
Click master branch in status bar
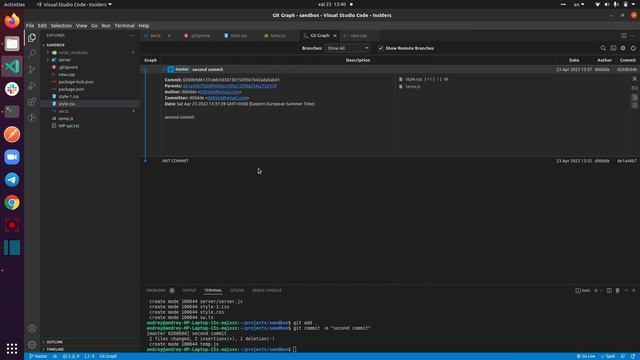[38, 356]
